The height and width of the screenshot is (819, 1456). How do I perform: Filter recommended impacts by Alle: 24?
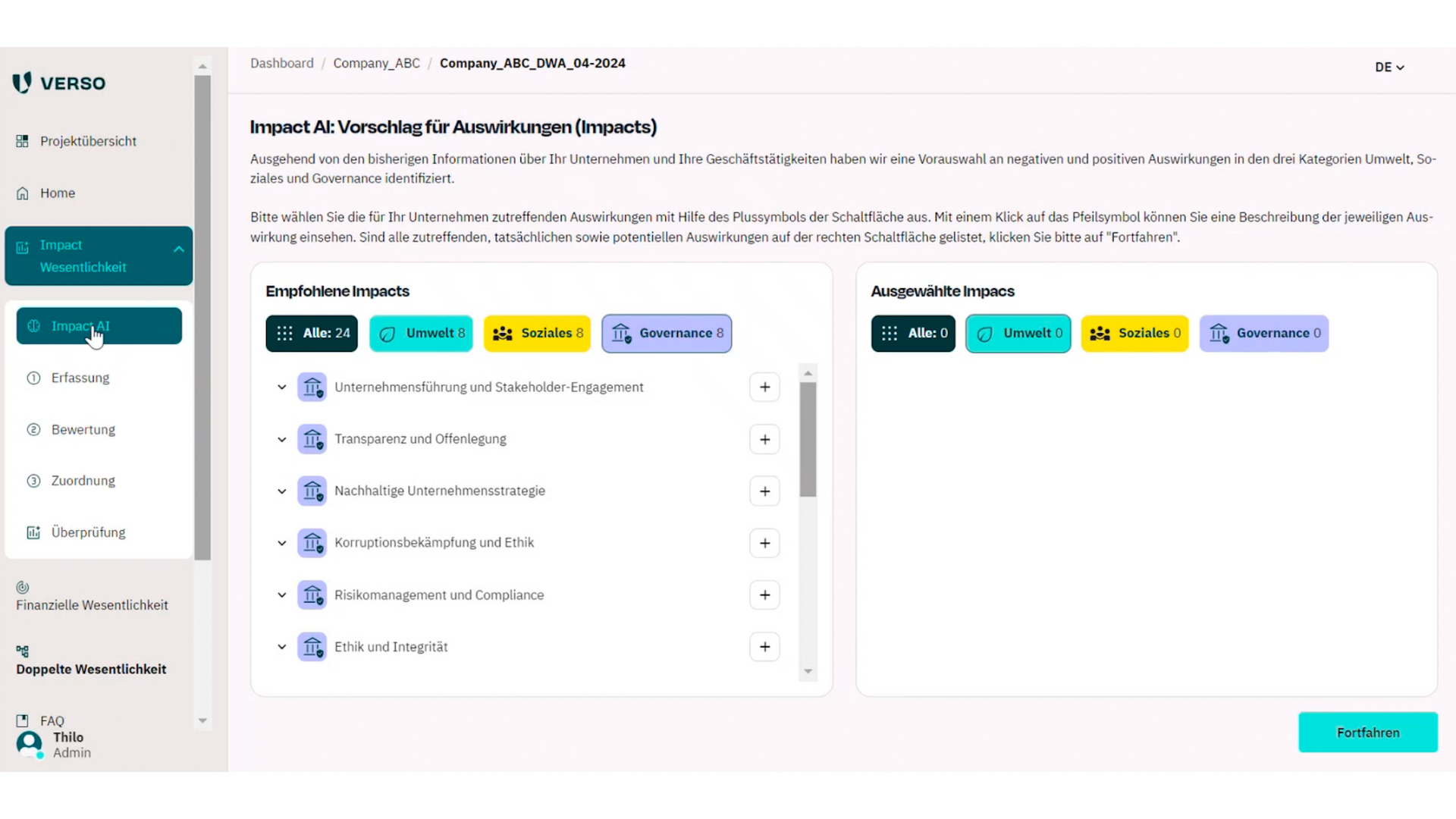pos(312,334)
